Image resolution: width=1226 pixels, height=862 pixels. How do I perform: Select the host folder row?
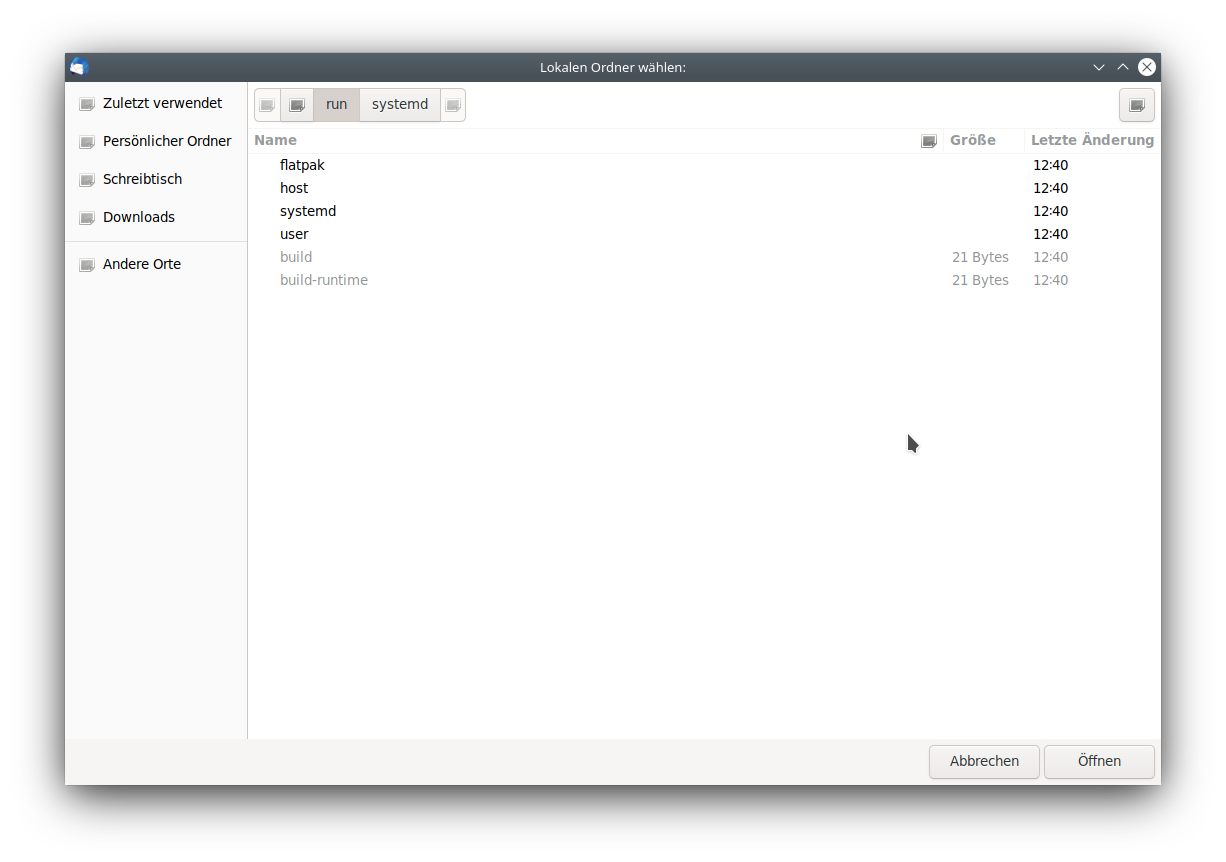click(704, 188)
